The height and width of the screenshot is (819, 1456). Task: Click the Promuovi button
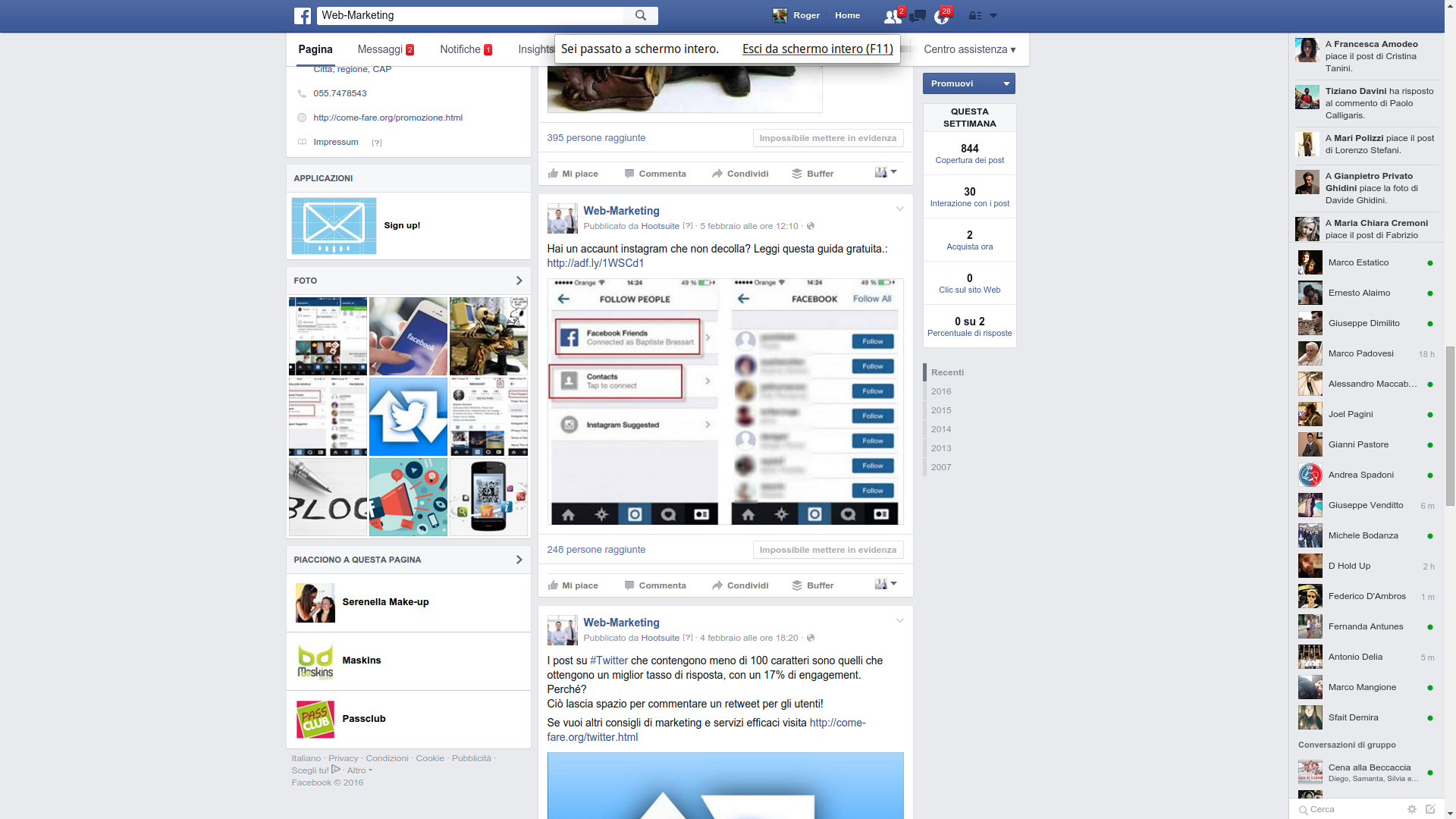coord(960,83)
